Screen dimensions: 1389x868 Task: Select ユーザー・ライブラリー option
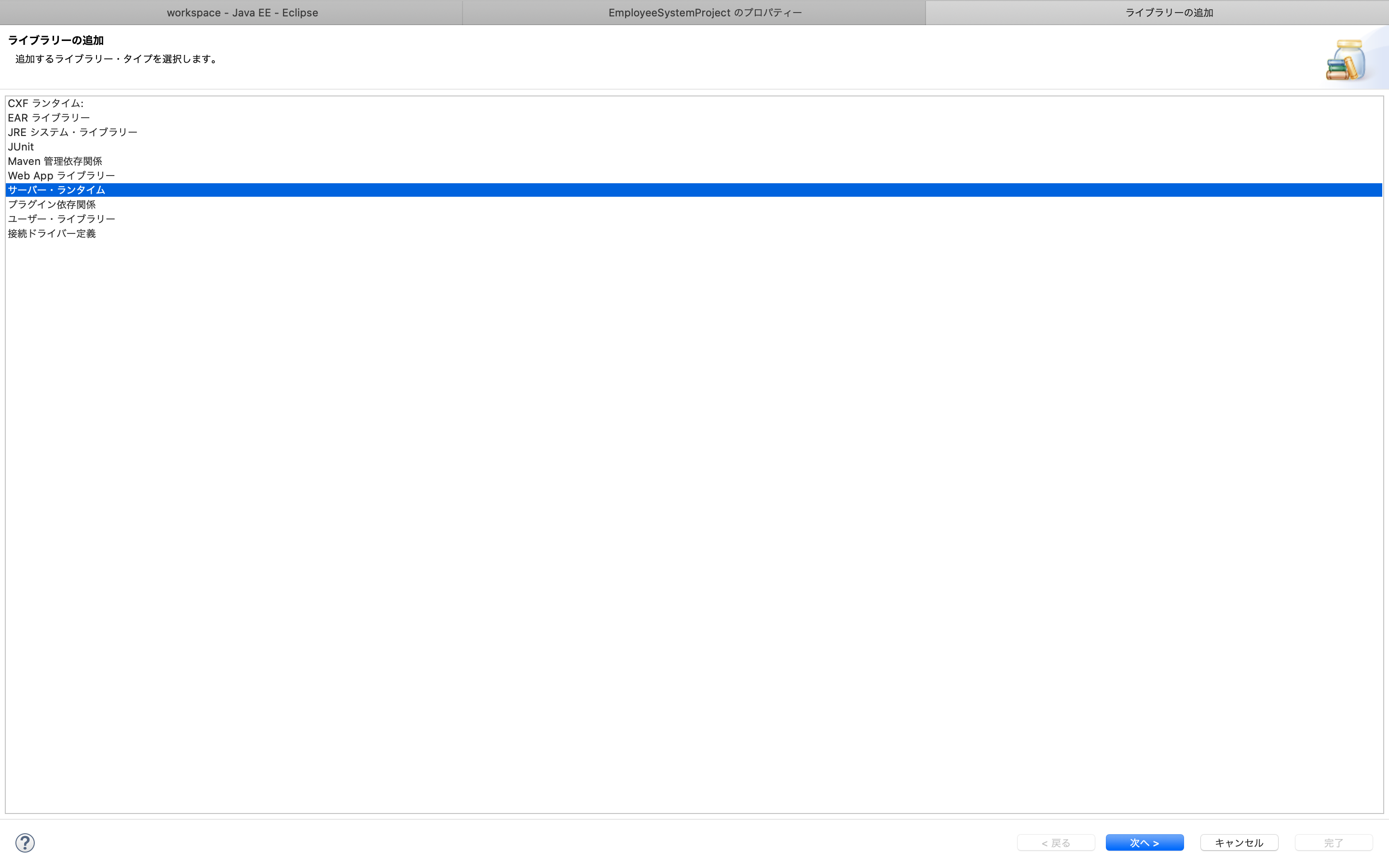pyautogui.click(x=61, y=219)
